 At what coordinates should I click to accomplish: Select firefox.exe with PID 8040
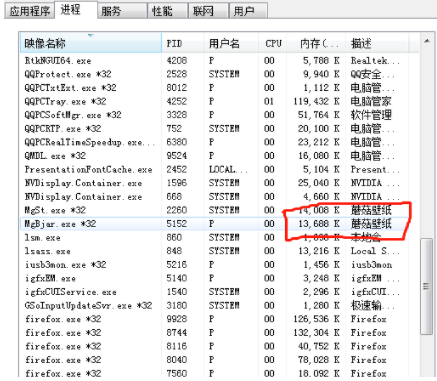tap(214, 360)
